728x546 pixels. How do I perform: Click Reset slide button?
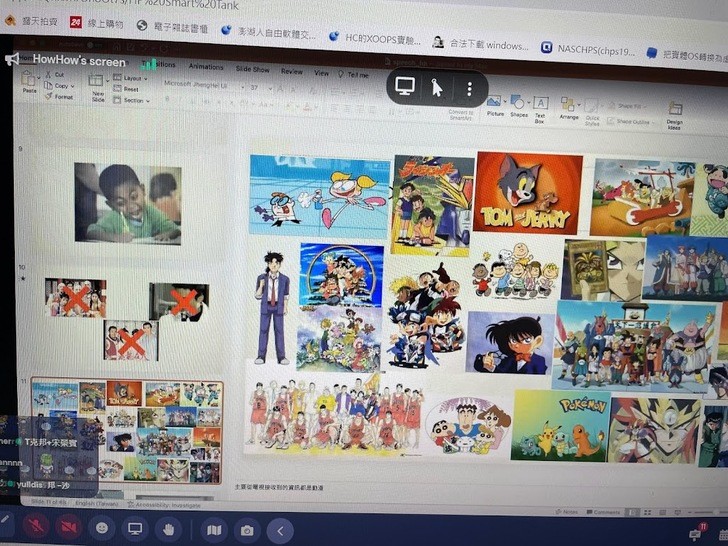pyautogui.click(x=126, y=89)
